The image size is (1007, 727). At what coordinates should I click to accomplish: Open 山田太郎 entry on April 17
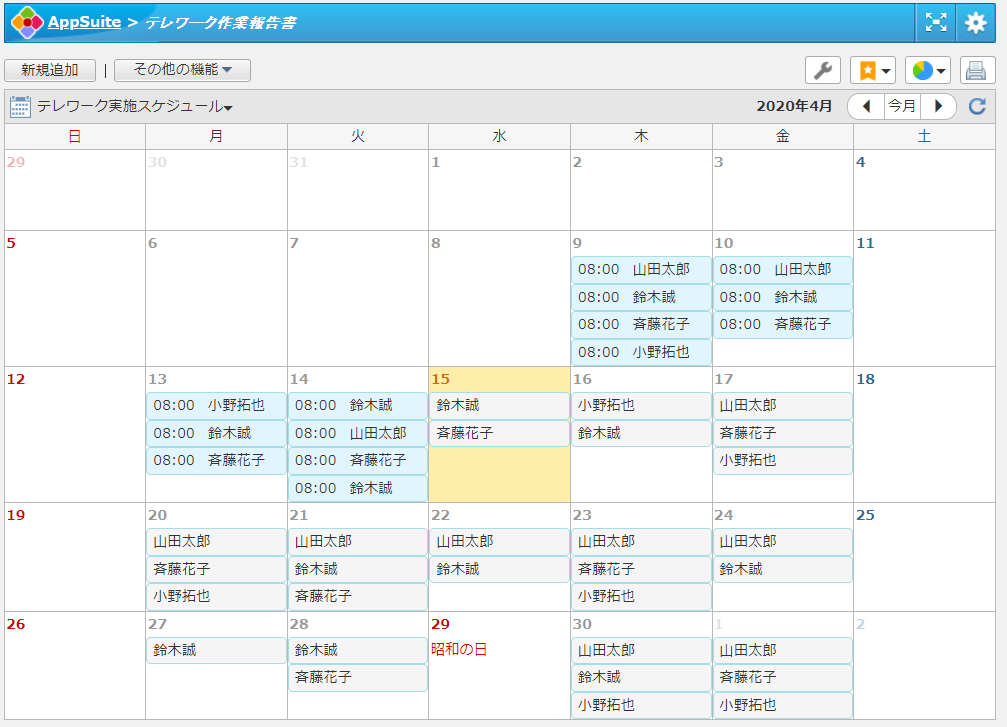782,406
